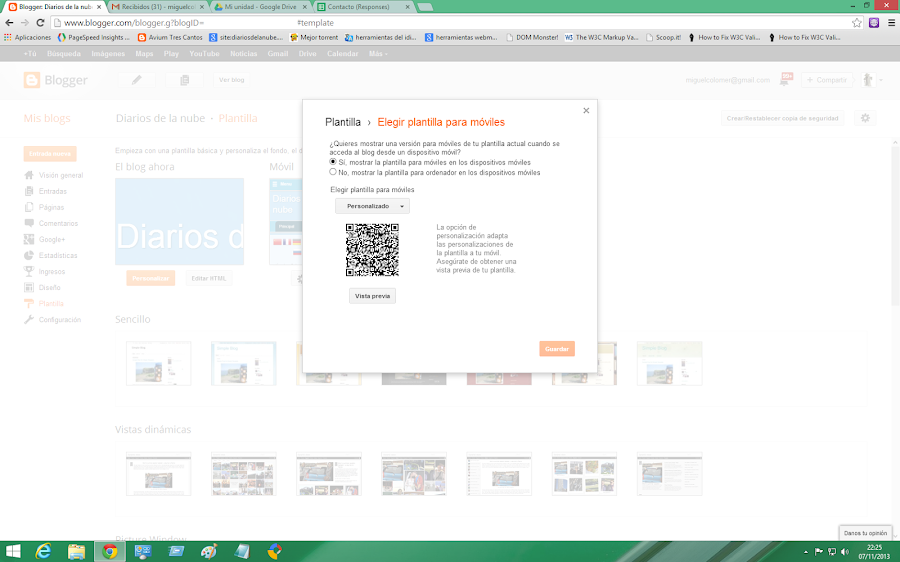Open the Windows Start button
Image resolution: width=900 pixels, height=562 pixels.
13,552
